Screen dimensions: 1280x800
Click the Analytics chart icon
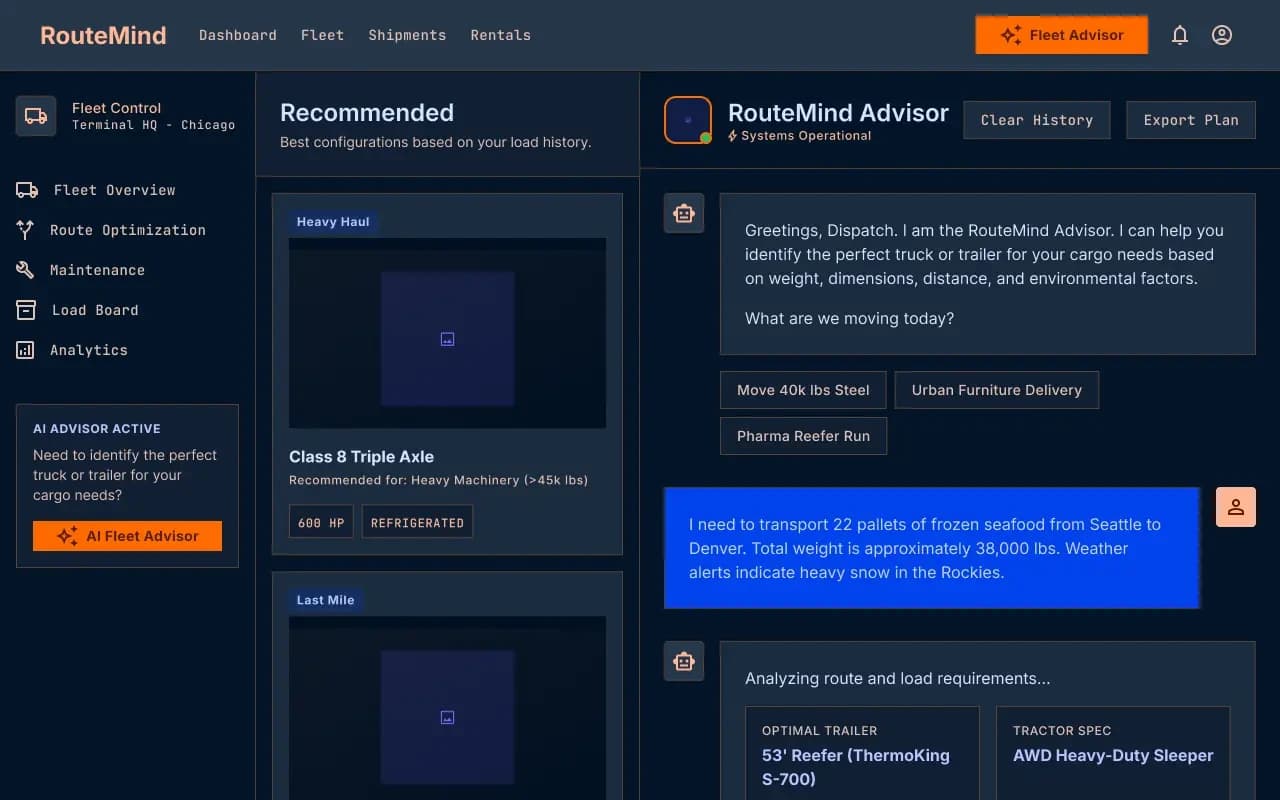(x=25, y=350)
